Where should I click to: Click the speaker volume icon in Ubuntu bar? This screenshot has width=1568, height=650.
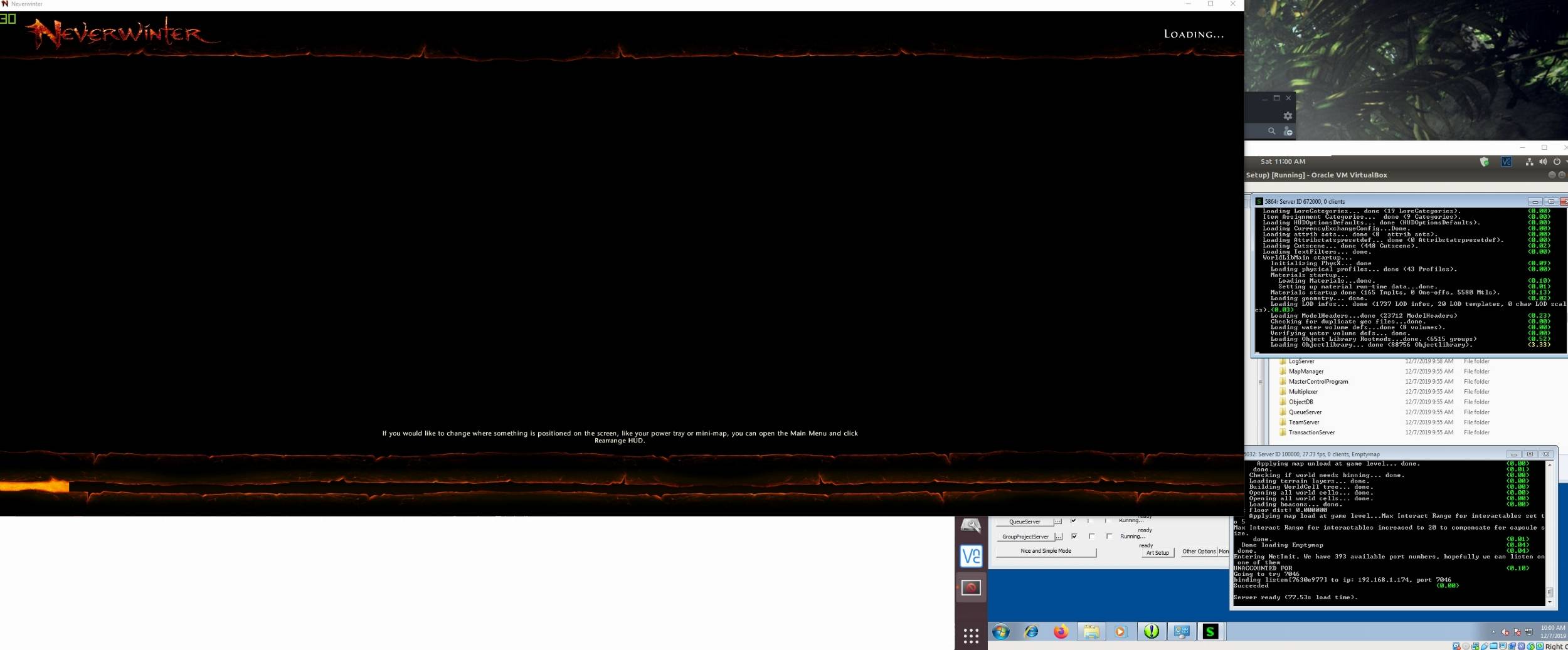[1543, 162]
